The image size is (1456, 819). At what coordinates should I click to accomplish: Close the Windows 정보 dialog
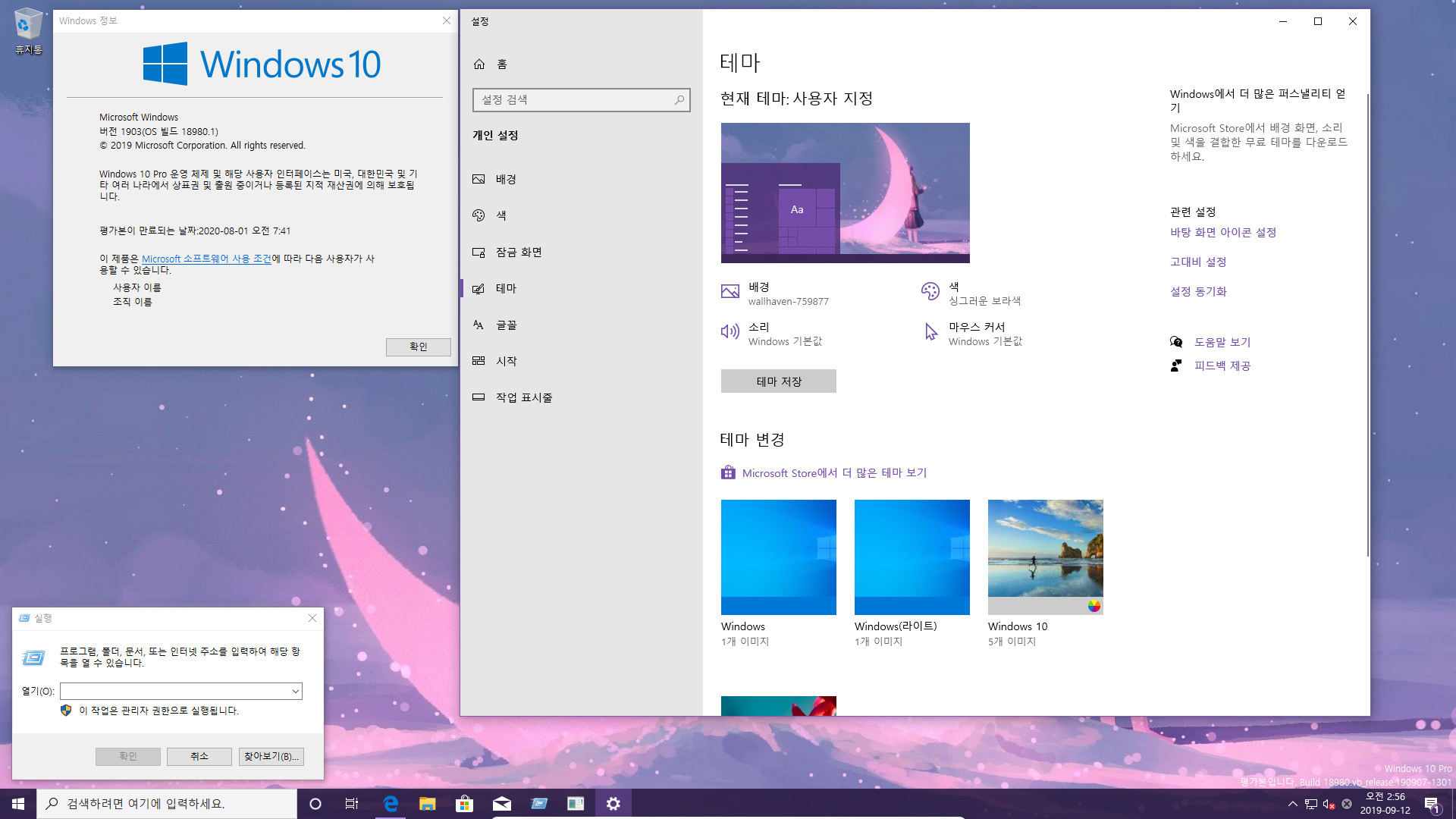(x=447, y=21)
